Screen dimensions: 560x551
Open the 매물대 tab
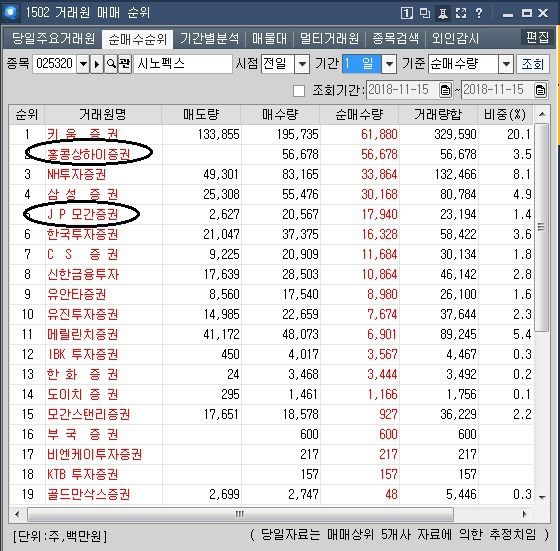(269, 39)
